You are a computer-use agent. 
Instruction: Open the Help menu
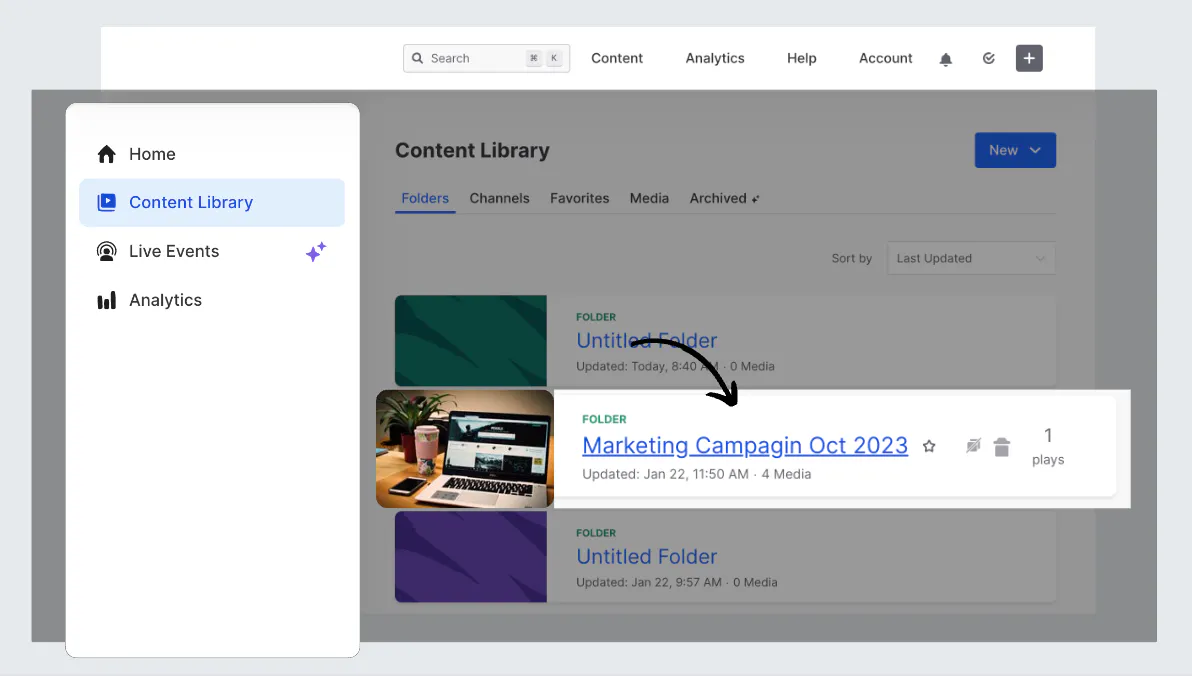click(801, 59)
